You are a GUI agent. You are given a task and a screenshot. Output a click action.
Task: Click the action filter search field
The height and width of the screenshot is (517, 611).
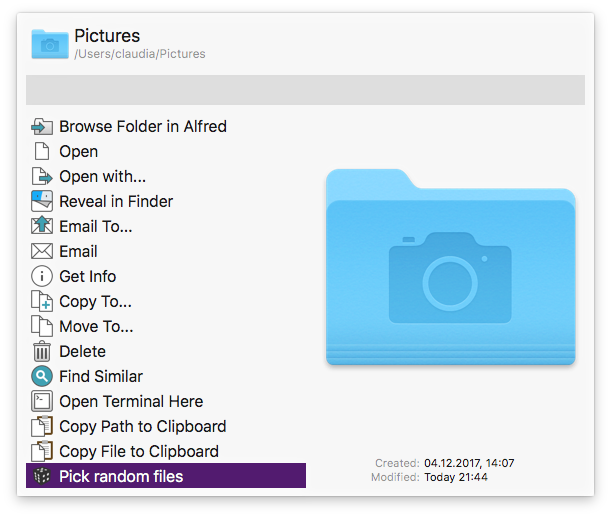coord(305,90)
